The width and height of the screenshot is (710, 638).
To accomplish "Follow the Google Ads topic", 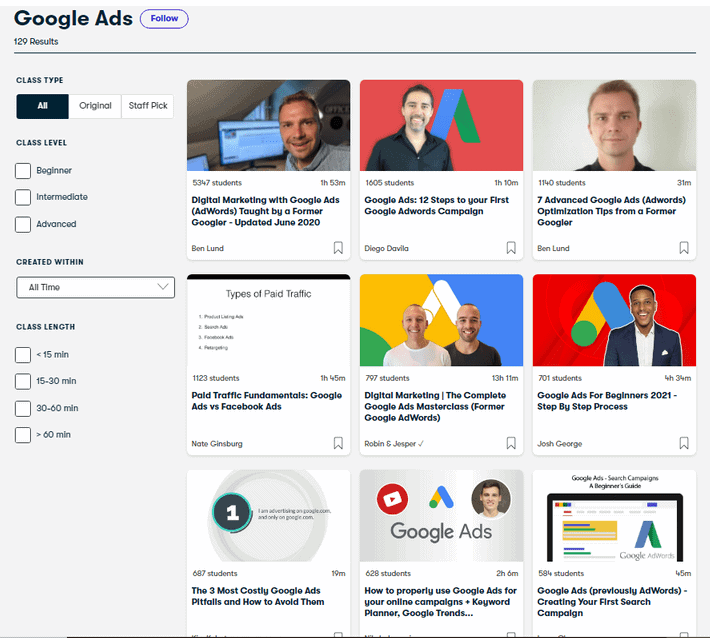I will coord(164,19).
